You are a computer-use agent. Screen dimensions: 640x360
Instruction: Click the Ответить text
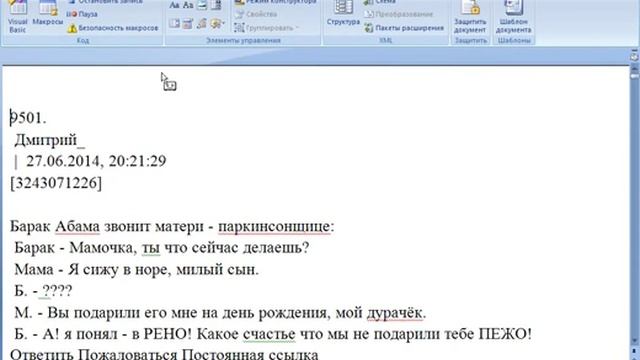tap(42, 354)
